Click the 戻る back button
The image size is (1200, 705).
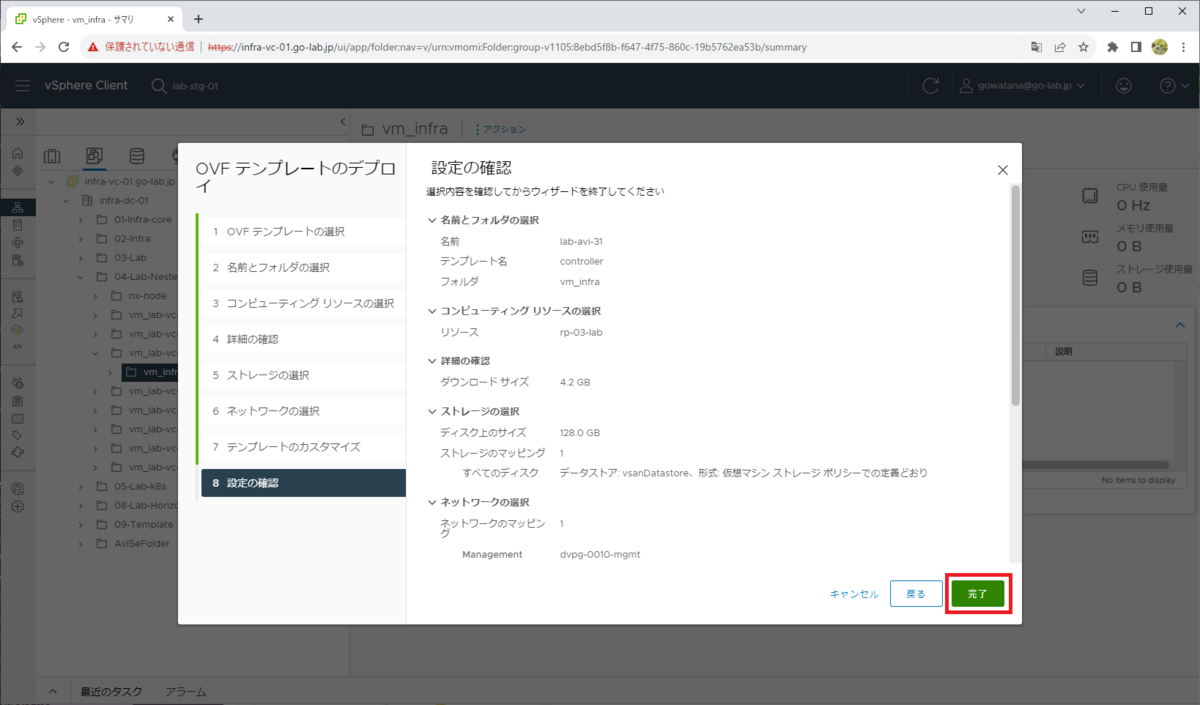(916, 594)
